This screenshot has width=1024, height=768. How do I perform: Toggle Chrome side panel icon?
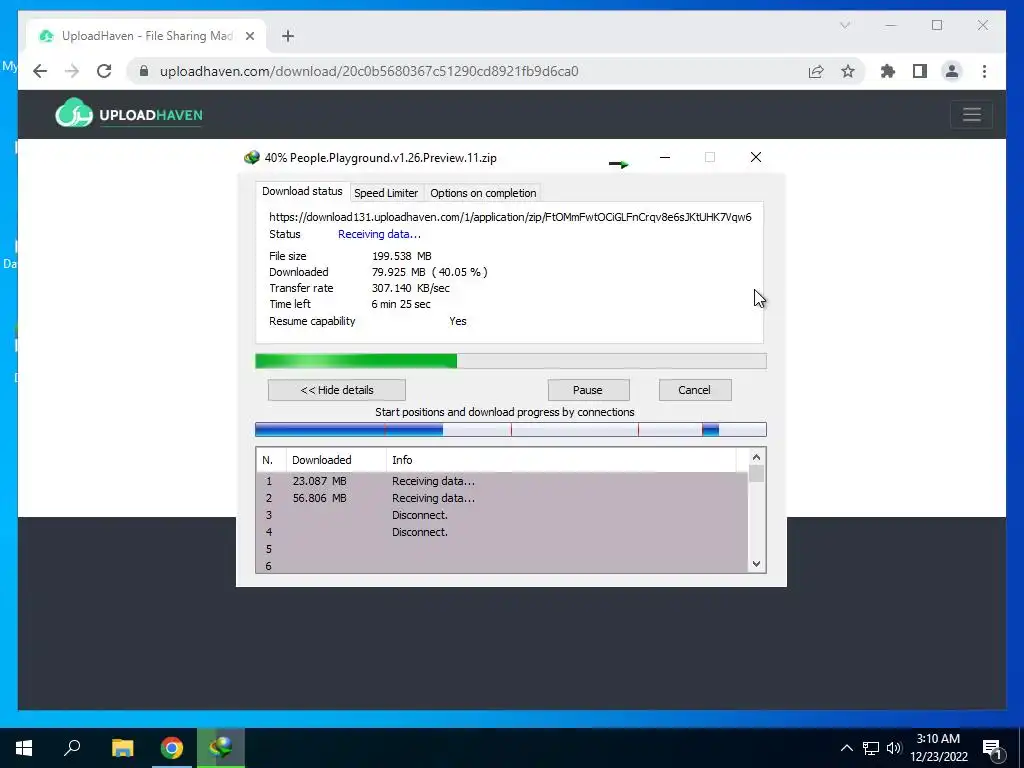coord(920,71)
